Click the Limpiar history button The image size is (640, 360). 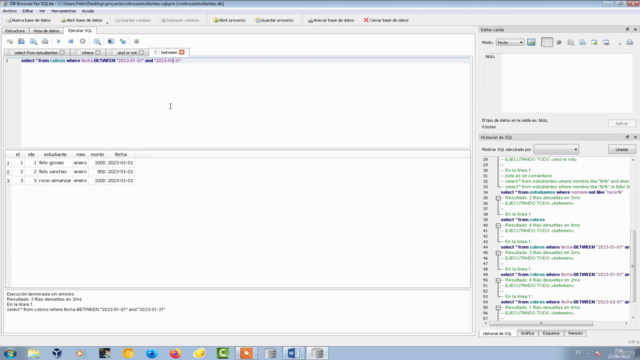pos(622,149)
